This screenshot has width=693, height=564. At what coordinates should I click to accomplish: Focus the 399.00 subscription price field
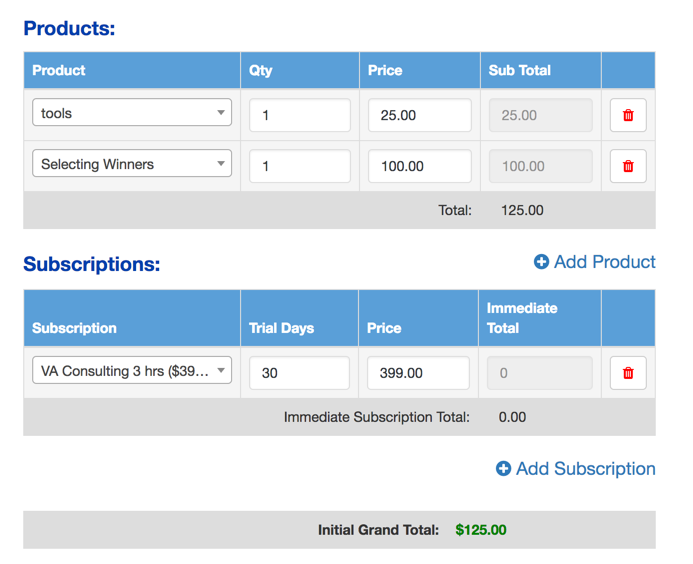(x=418, y=373)
